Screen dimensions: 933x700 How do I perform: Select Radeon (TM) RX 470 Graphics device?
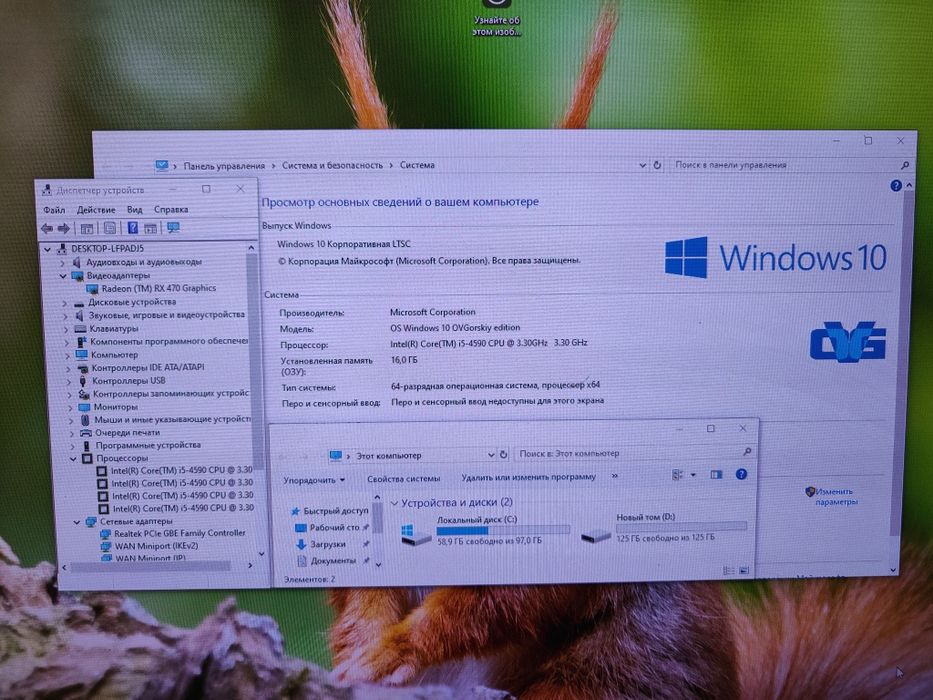158,288
